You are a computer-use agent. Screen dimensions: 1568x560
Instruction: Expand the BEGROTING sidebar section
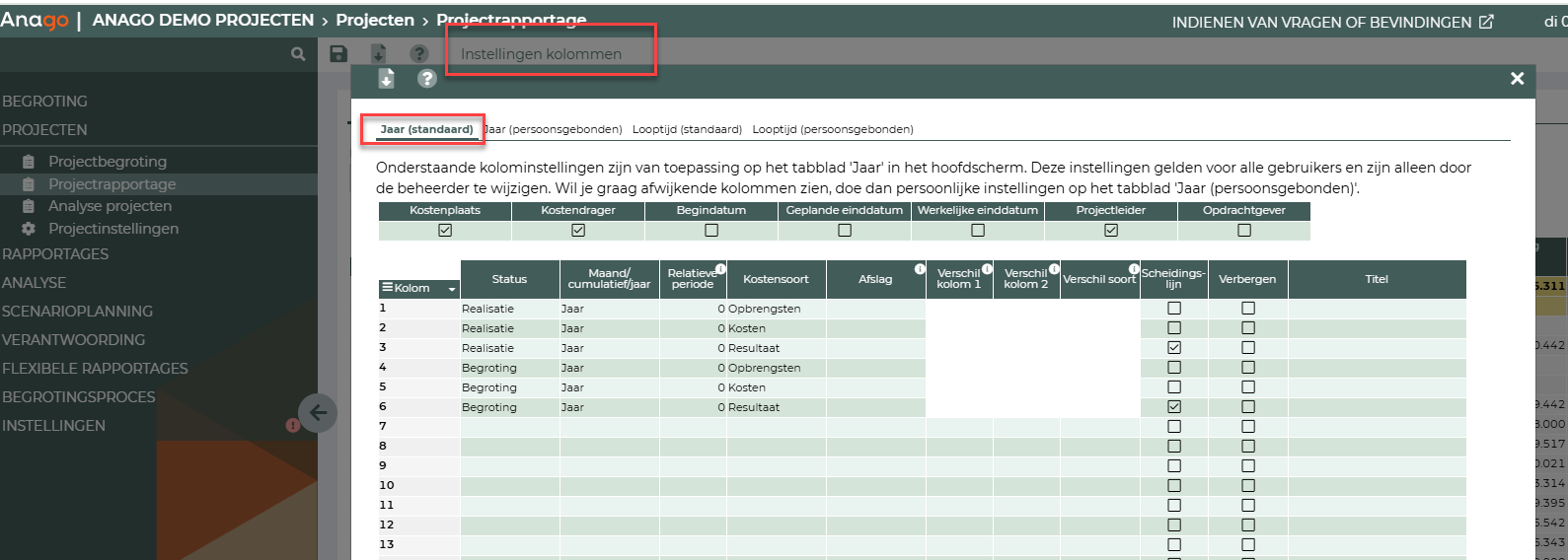click(x=44, y=102)
